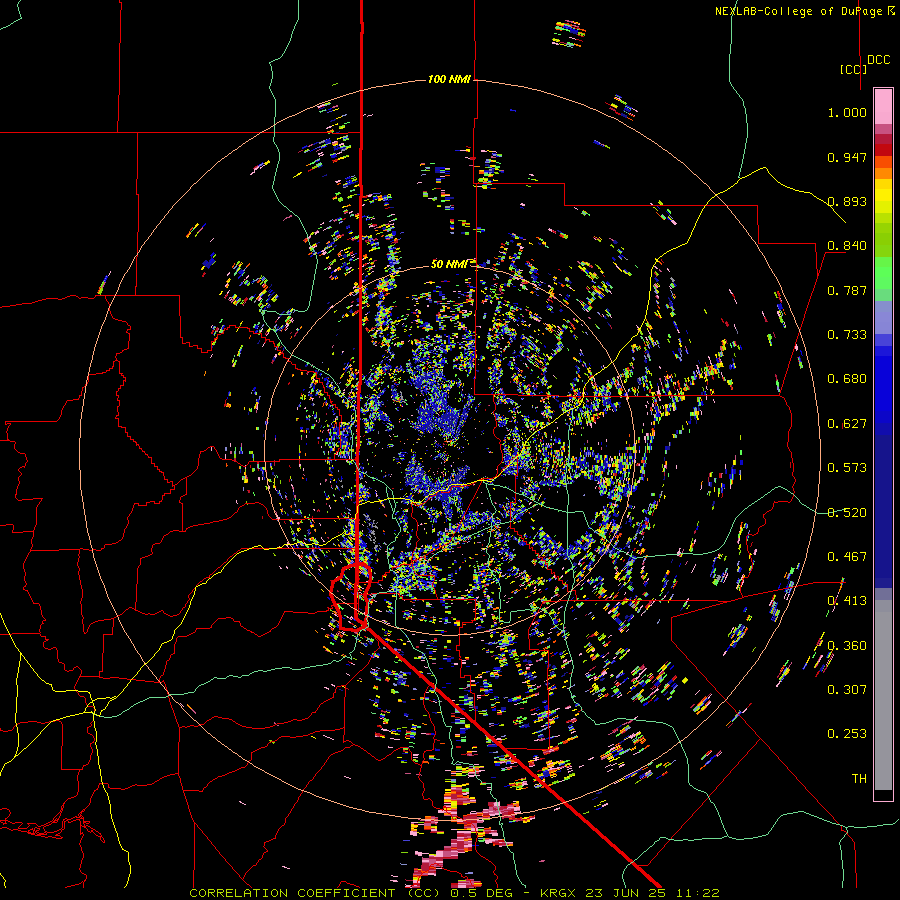Click the TH label at scale bottom
The width and height of the screenshot is (900, 900).
coord(859,779)
